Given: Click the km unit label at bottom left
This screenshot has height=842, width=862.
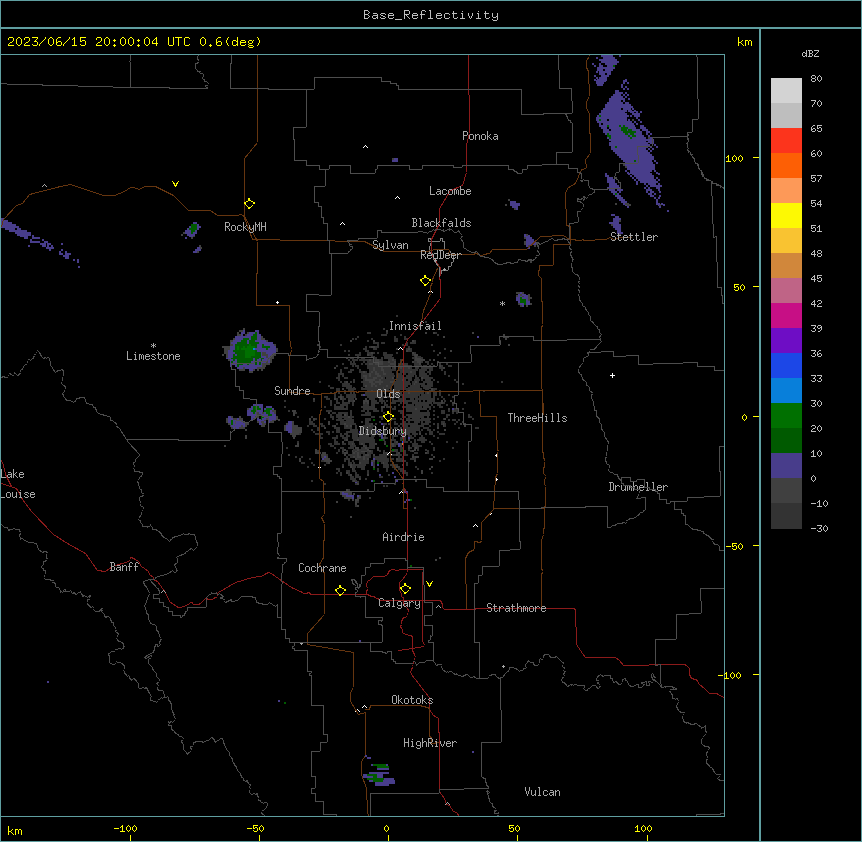Looking at the screenshot, I should click(x=15, y=830).
